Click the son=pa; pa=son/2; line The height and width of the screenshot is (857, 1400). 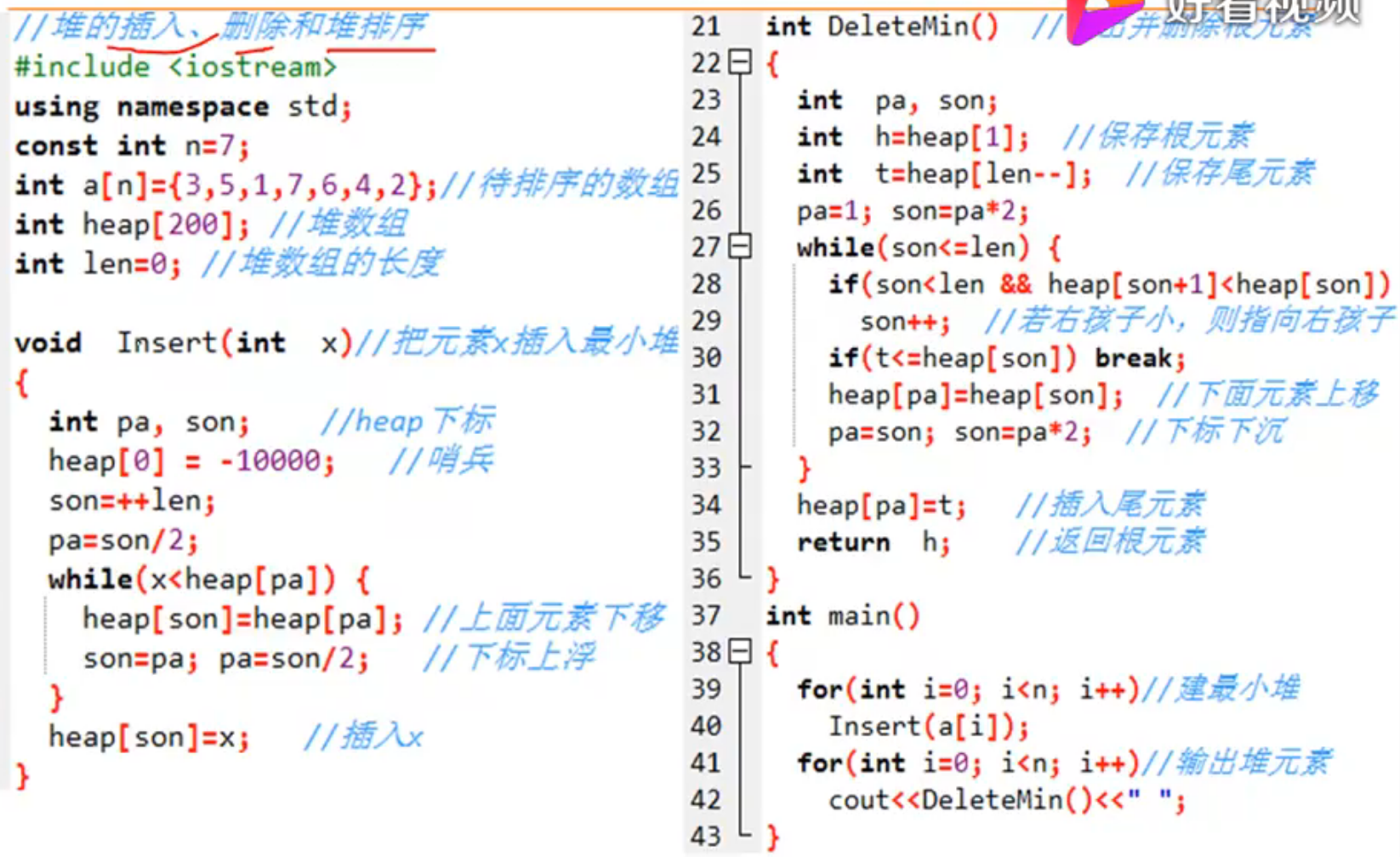(225, 658)
